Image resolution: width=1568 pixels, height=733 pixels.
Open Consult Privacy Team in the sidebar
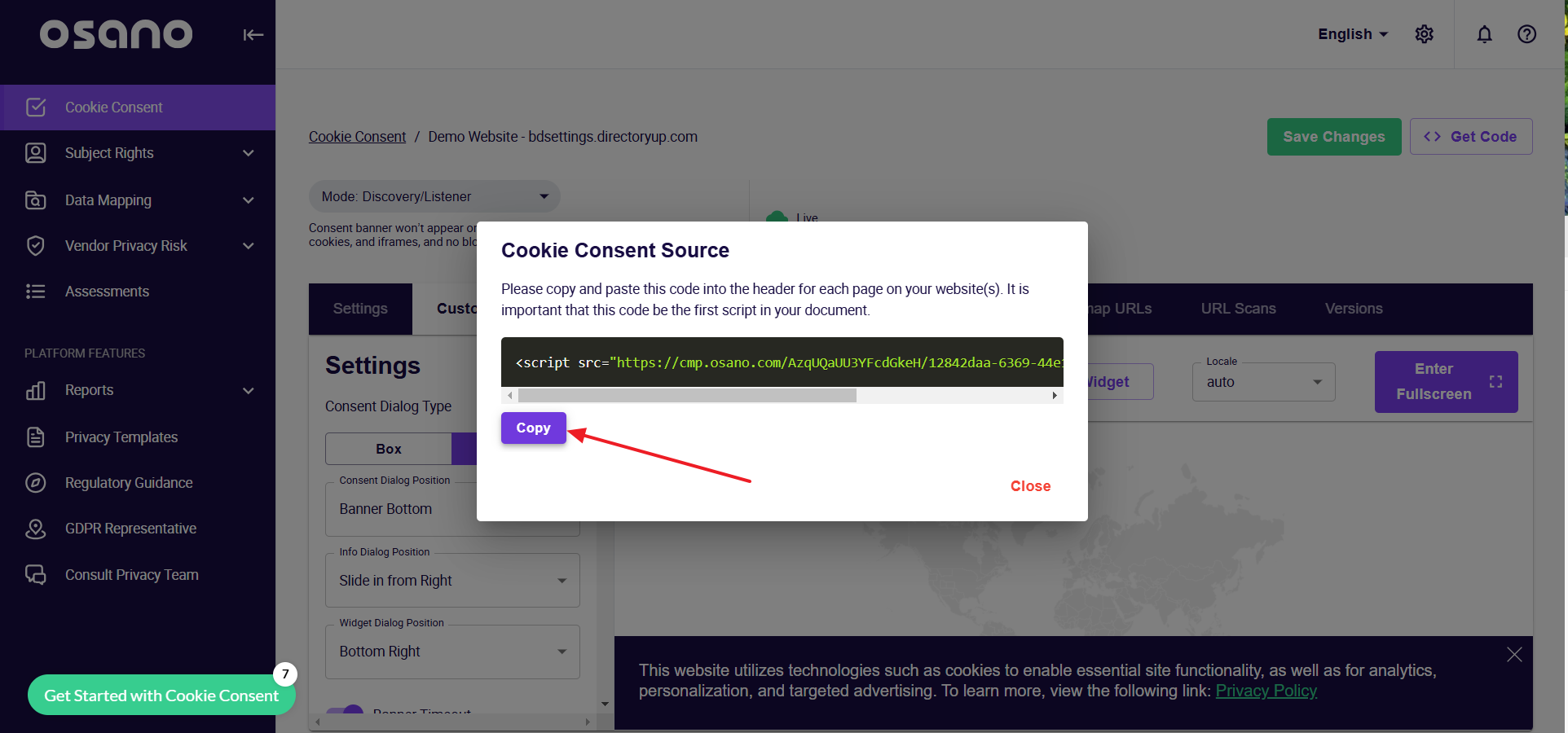138,575
